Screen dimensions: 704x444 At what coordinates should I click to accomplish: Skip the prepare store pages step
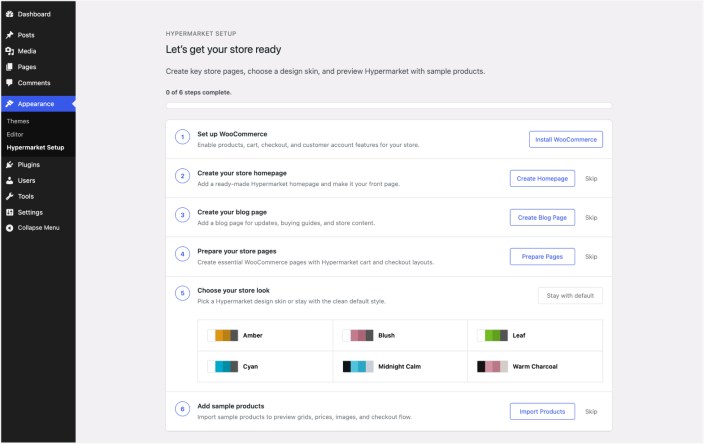pyautogui.click(x=591, y=257)
